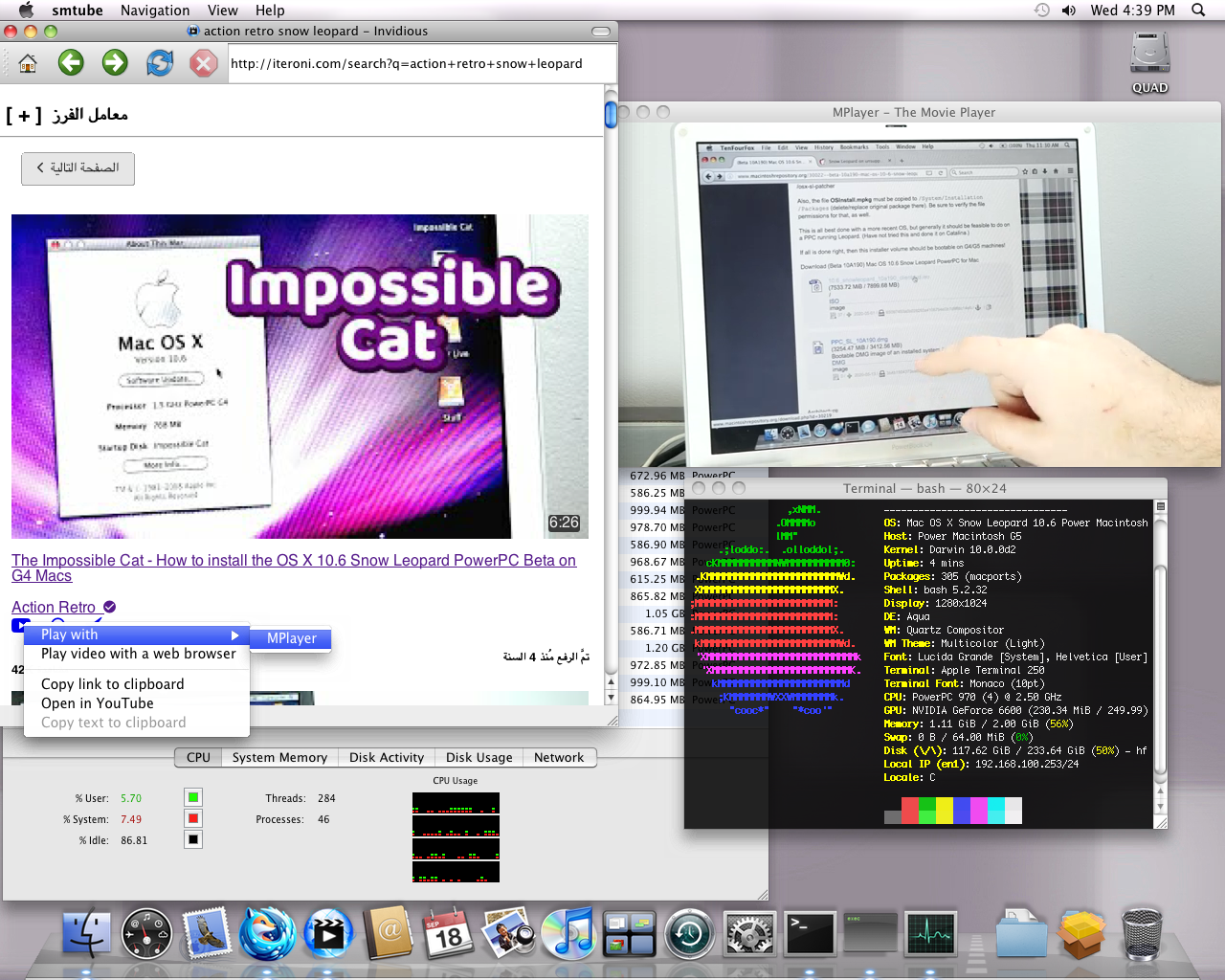This screenshot has height=980, width=1225.
Task: Open the Play with submenu
Action: [x=137, y=635]
